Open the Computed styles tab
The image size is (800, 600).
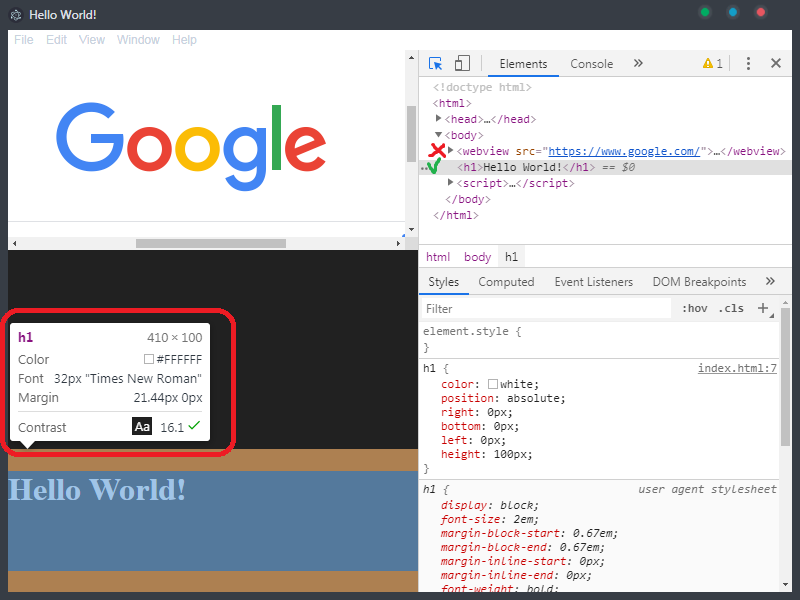point(506,281)
